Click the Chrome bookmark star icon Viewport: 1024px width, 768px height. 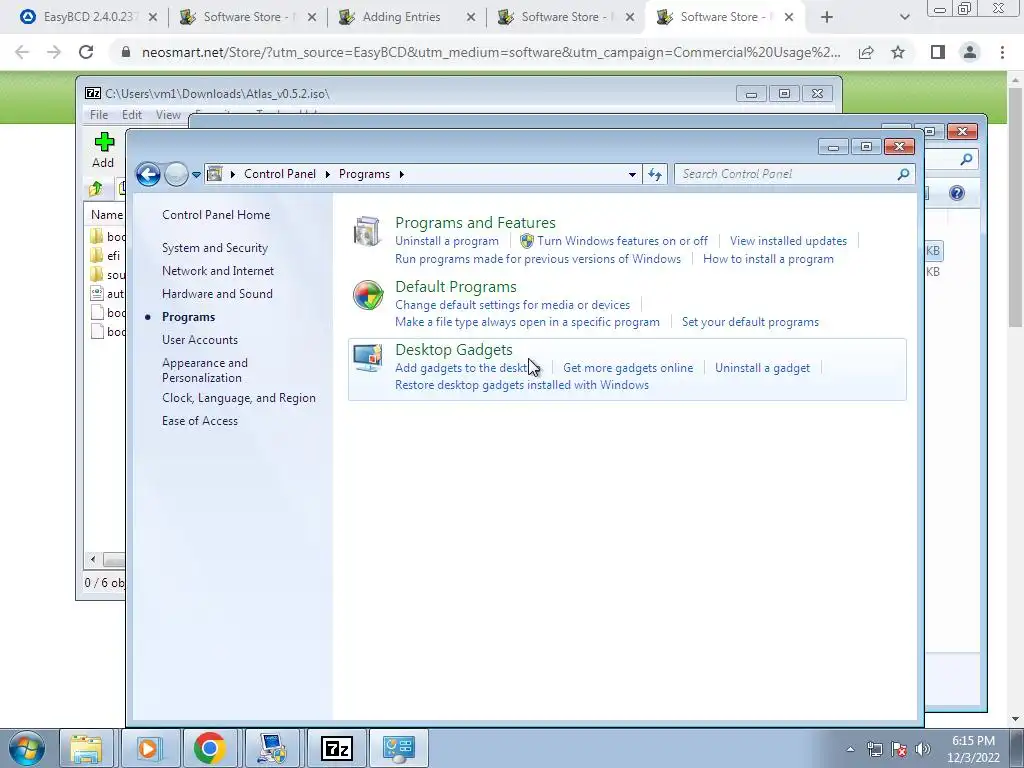898,52
